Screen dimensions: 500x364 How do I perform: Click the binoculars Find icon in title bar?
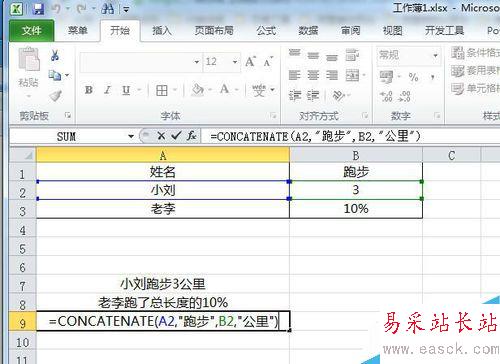tap(107, 9)
